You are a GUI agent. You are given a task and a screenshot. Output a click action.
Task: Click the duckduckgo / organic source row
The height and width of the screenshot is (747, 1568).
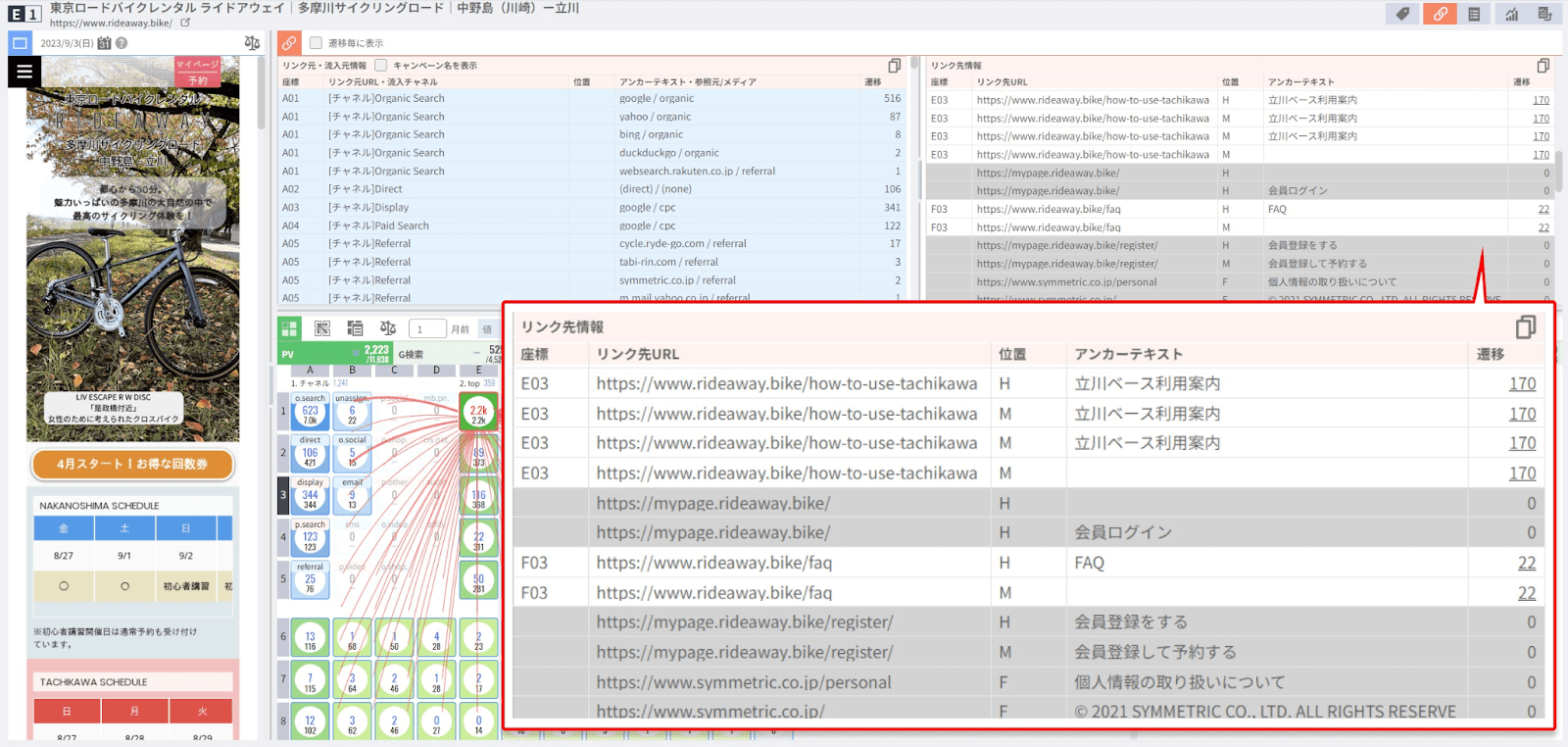(x=592, y=153)
